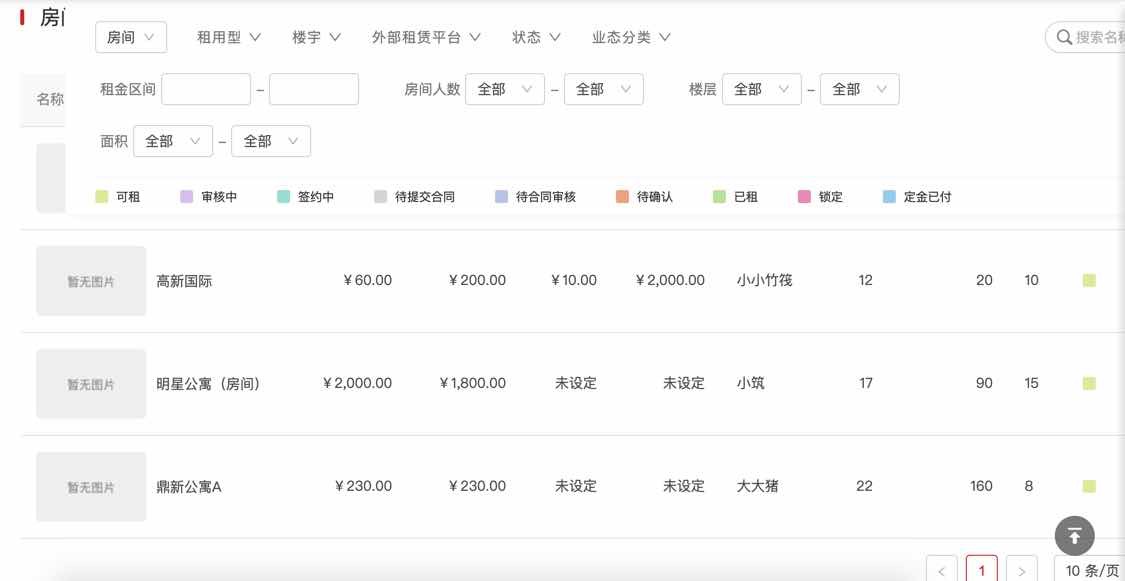The height and width of the screenshot is (581, 1125).
Task: Click the minimum 租金区间 input field
Action: coord(206,89)
